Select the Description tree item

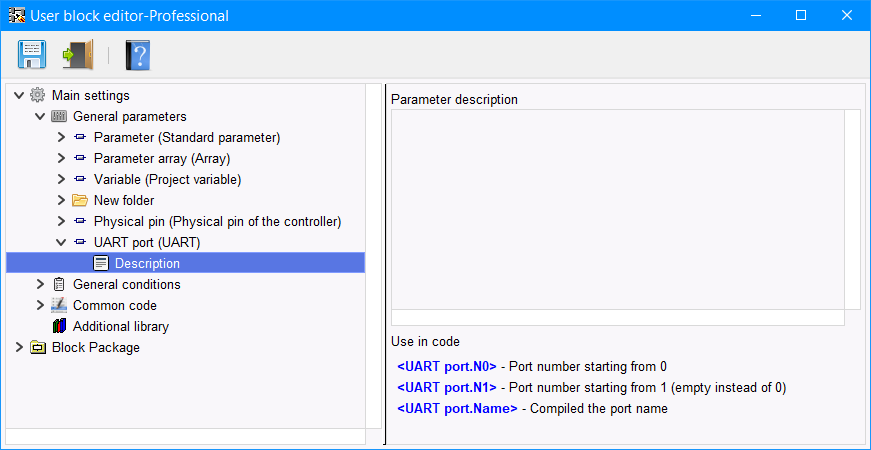(147, 264)
